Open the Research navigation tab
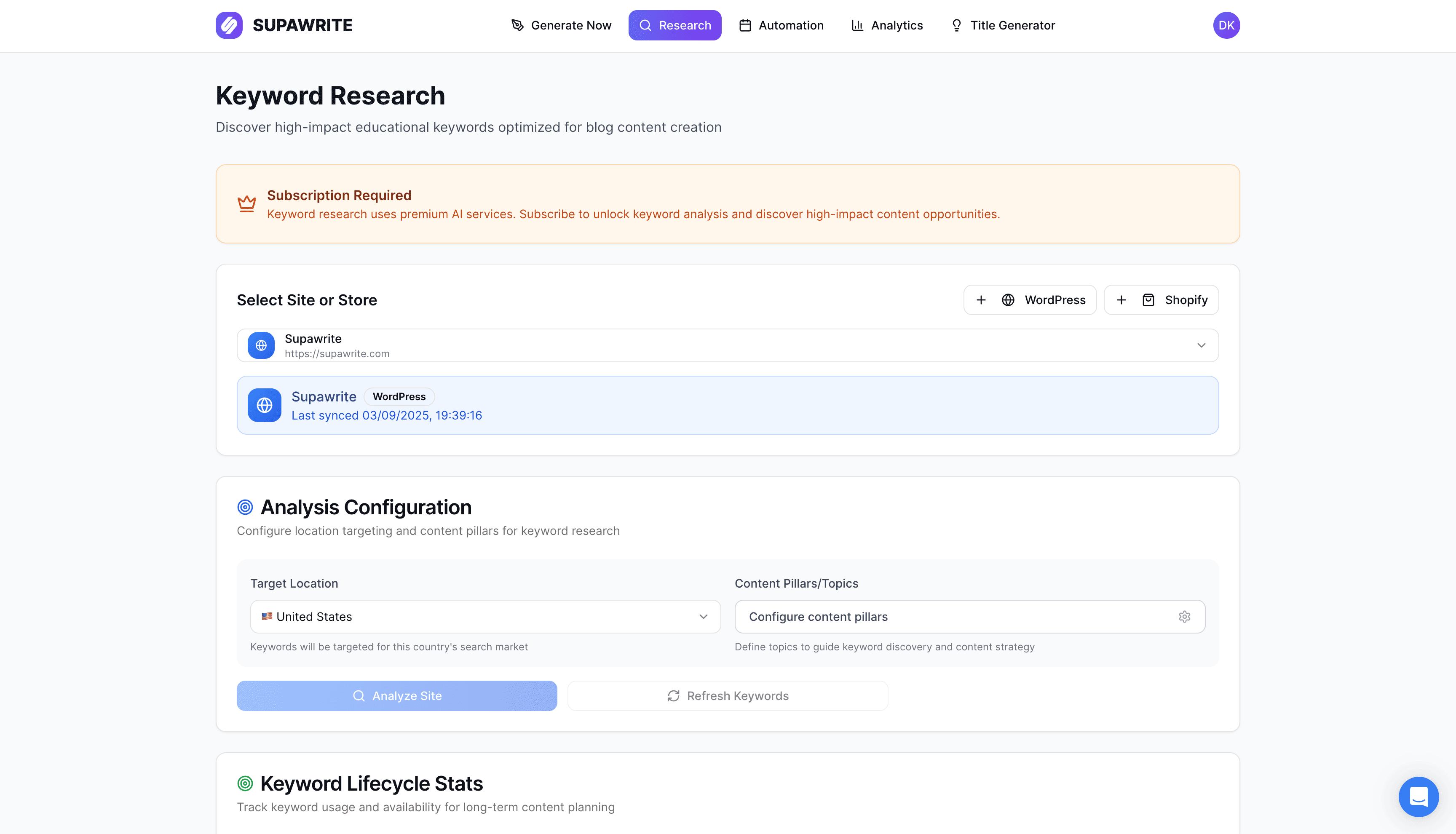 pos(675,24)
